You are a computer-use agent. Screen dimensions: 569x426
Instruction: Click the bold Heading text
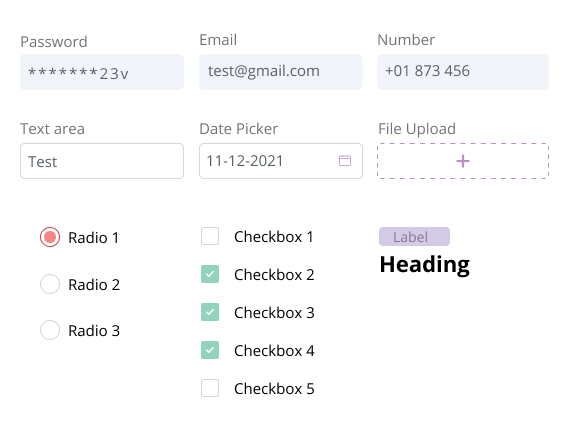[x=425, y=265]
